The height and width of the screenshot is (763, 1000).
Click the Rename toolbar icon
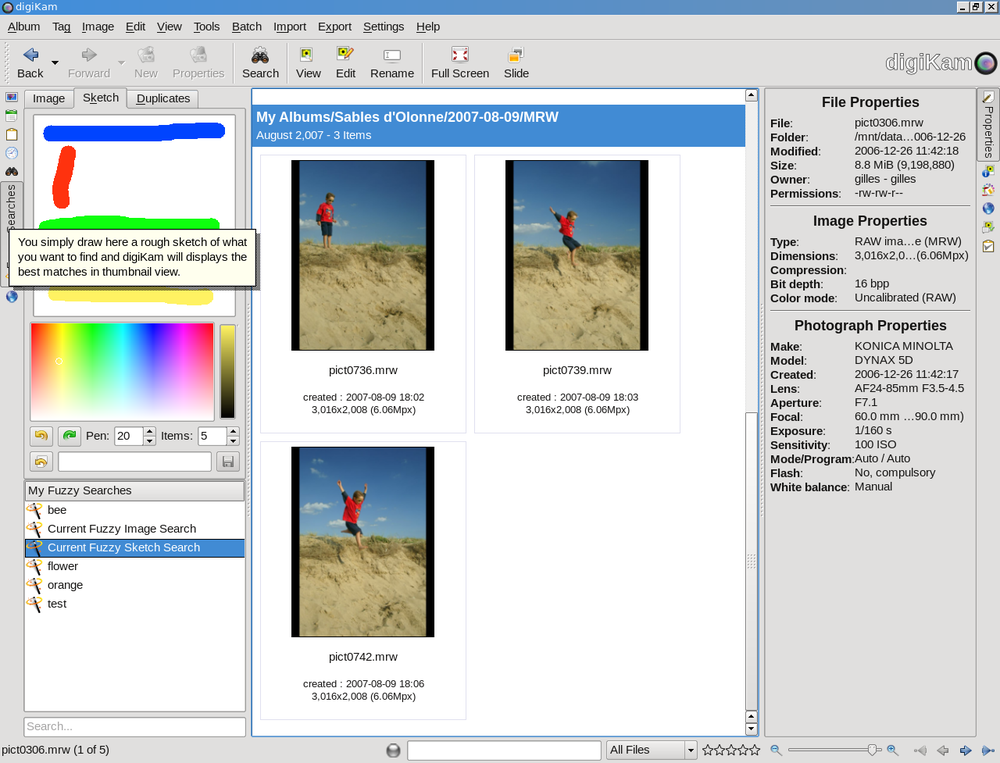pos(392,62)
